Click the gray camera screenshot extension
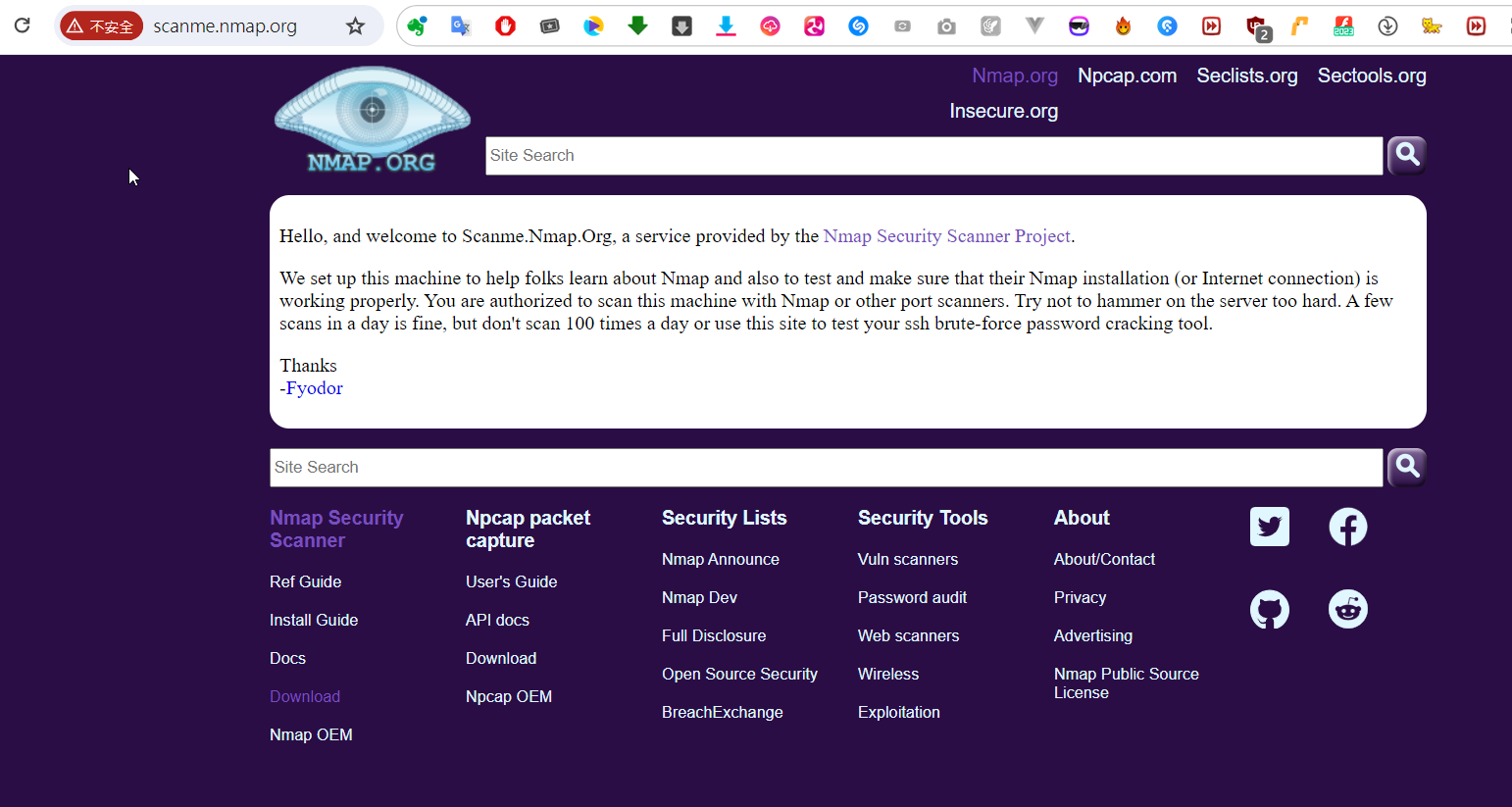Viewport: 1512px width, 807px height. (x=946, y=26)
